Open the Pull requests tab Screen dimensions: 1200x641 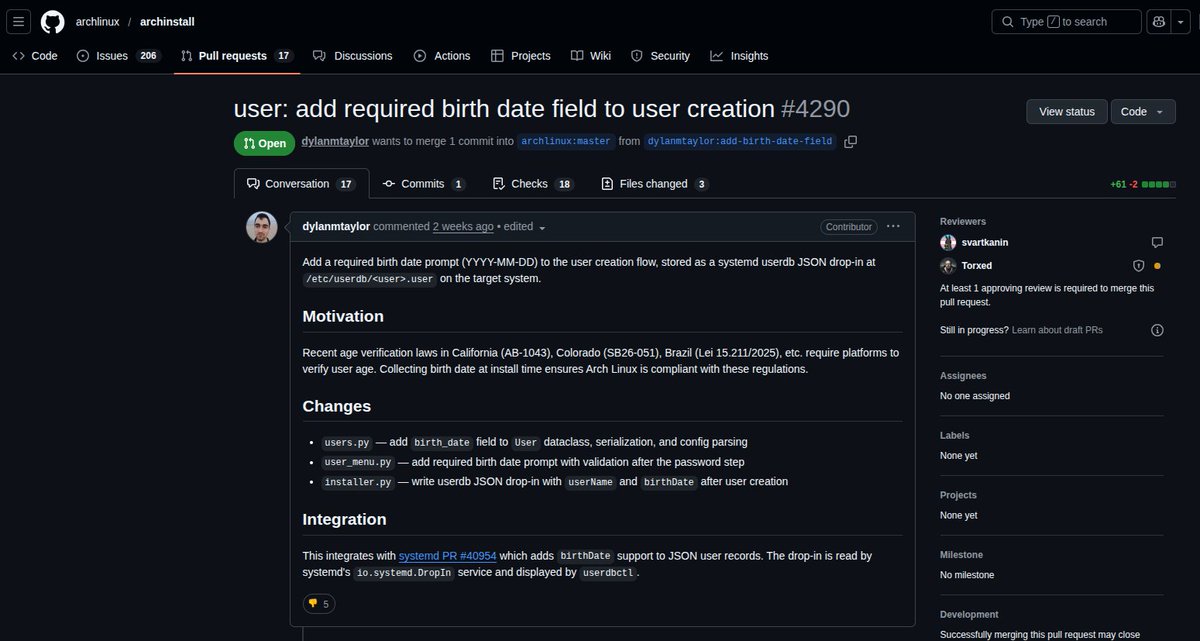click(237, 56)
